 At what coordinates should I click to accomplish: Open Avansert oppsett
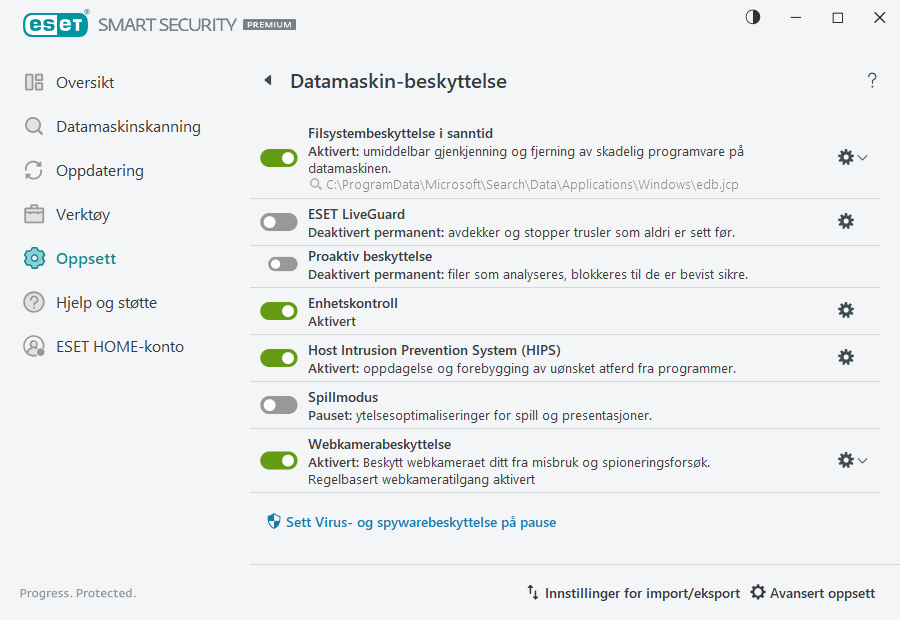[x=812, y=592]
